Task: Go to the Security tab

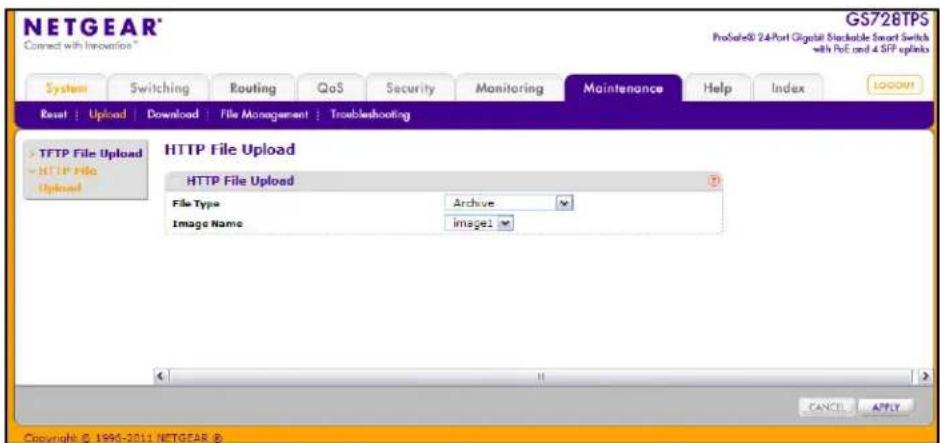Action: pos(409,88)
